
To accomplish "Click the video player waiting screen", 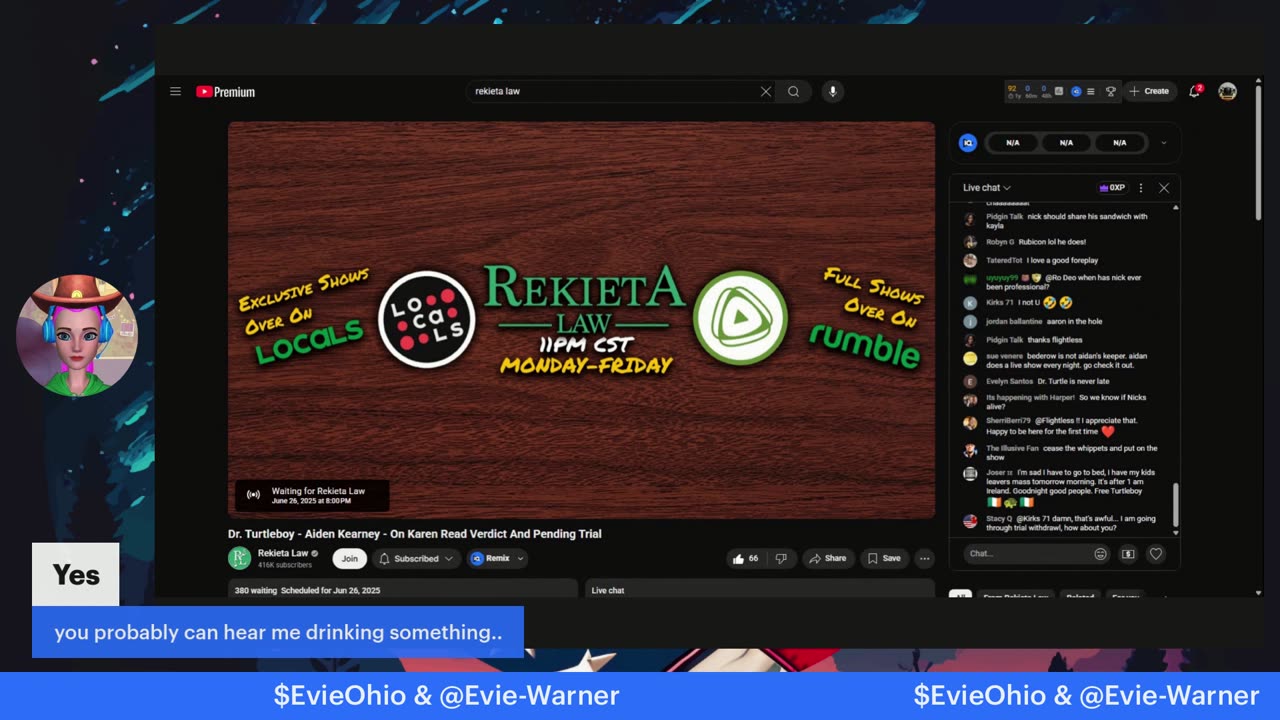I will click(581, 320).
